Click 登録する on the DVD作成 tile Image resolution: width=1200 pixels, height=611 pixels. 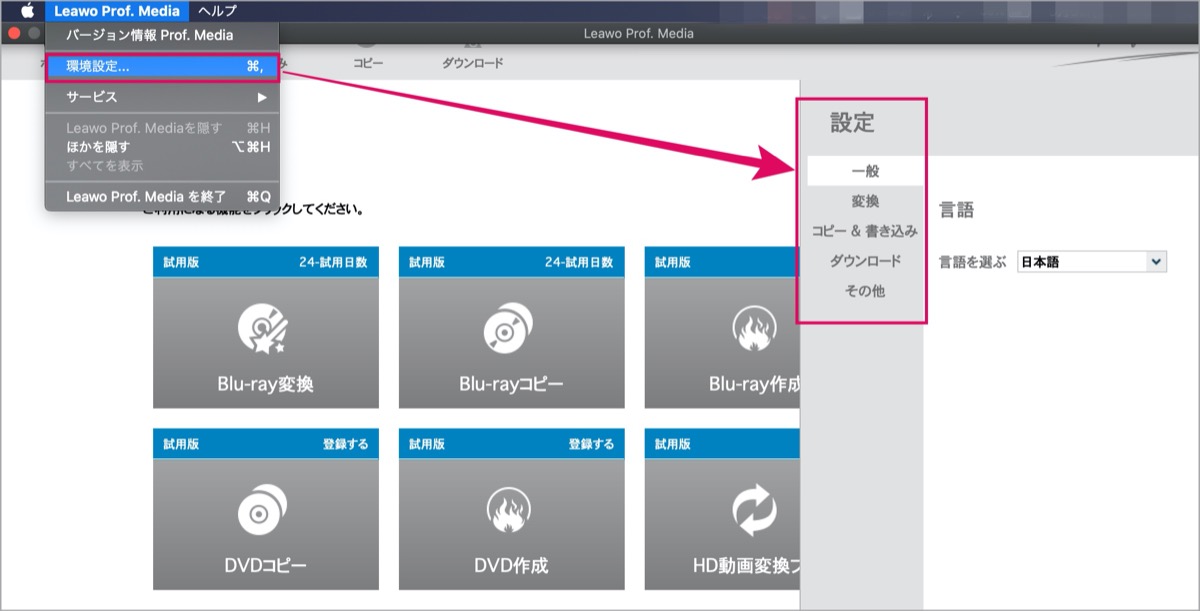pyautogui.click(x=591, y=444)
